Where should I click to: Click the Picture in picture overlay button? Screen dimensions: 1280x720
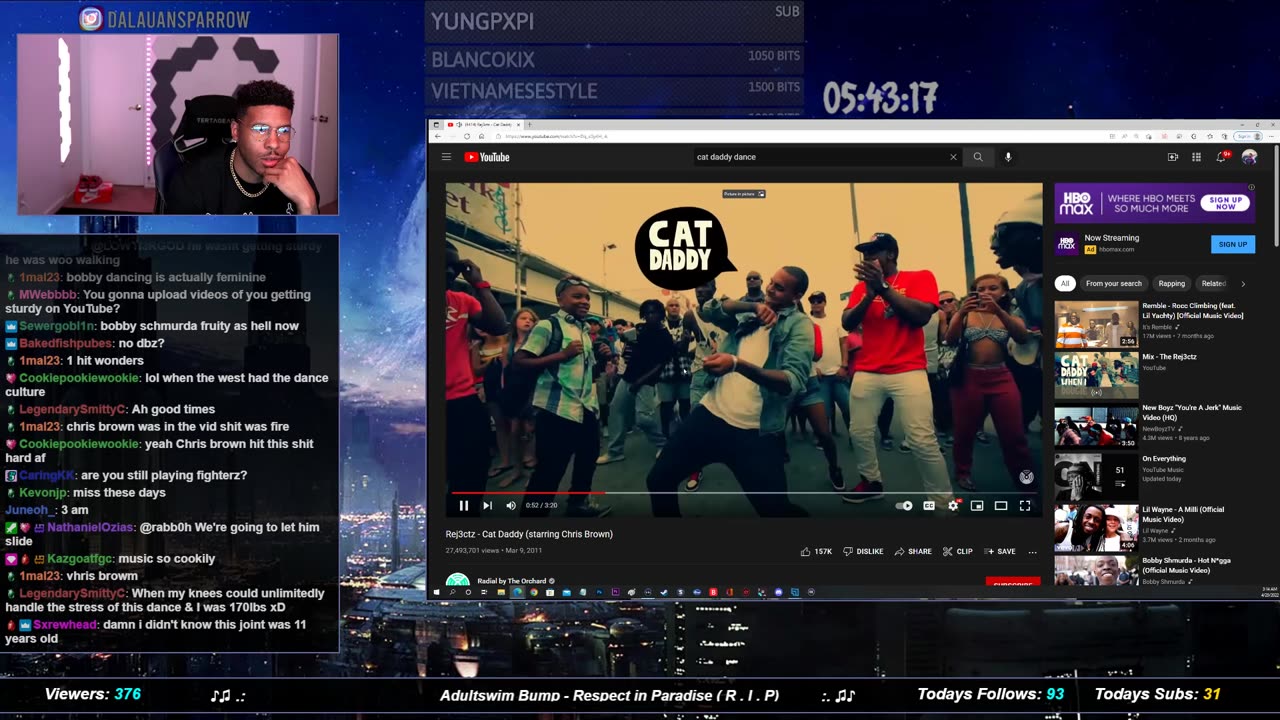pyautogui.click(x=744, y=193)
